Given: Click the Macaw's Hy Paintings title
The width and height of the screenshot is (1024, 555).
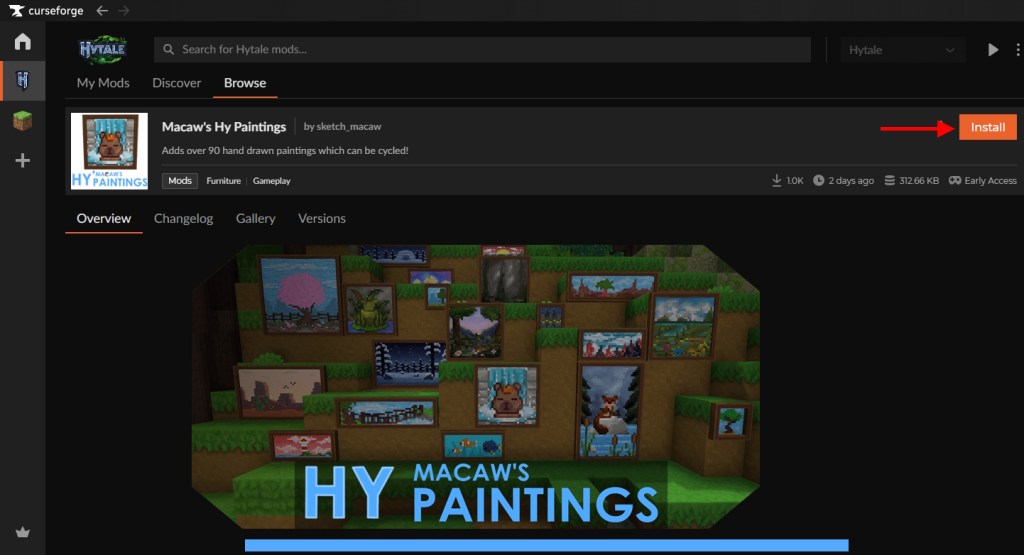Looking at the screenshot, I should (224, 127).
